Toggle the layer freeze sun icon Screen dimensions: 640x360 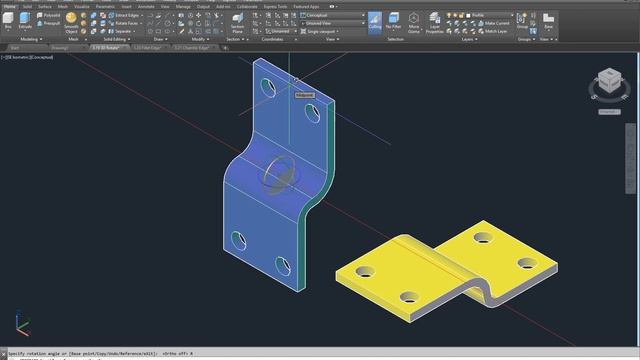tap(456, 15)
